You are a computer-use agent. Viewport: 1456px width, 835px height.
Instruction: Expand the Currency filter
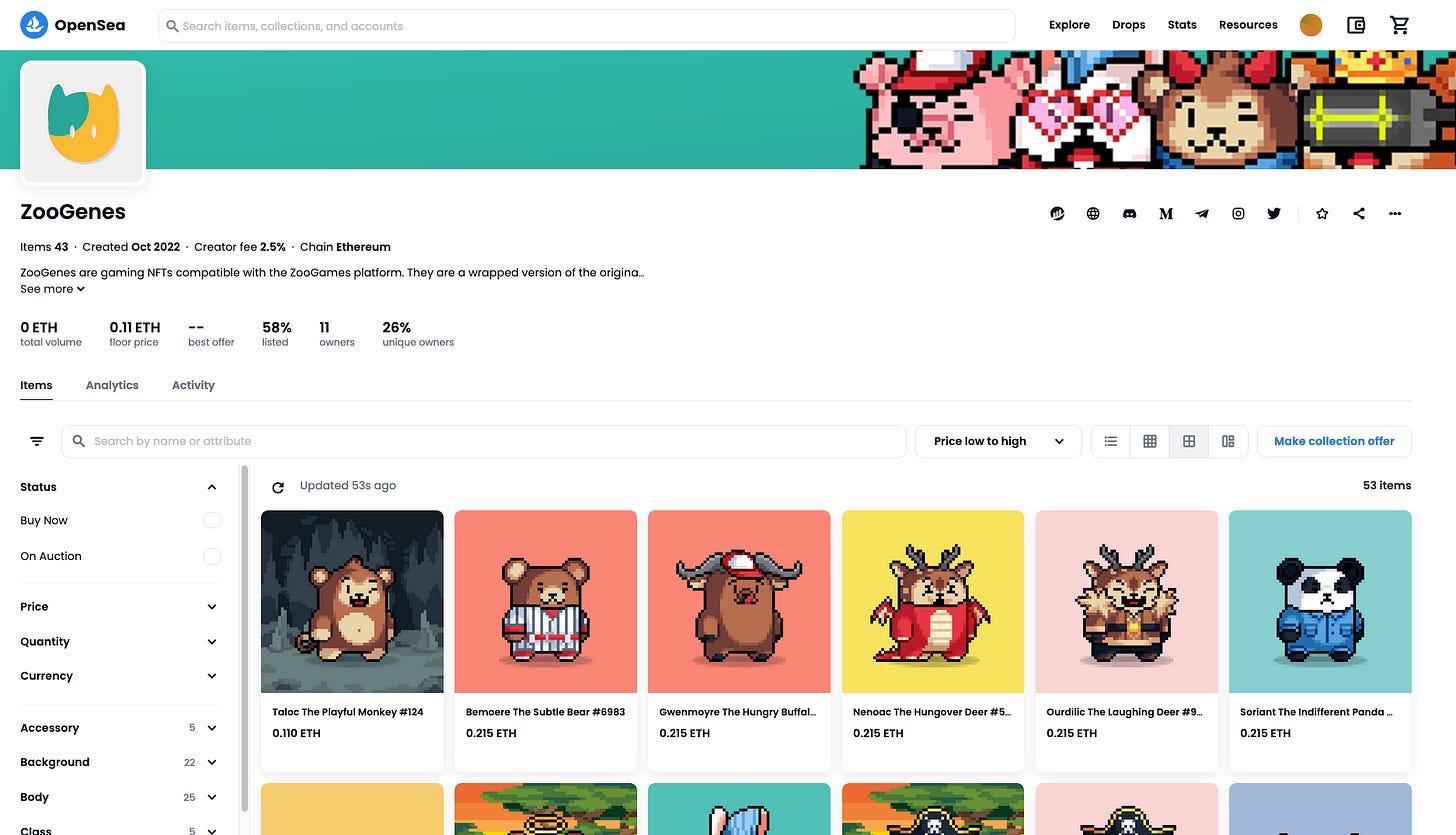pyautogui.click(x=120, y=676)
